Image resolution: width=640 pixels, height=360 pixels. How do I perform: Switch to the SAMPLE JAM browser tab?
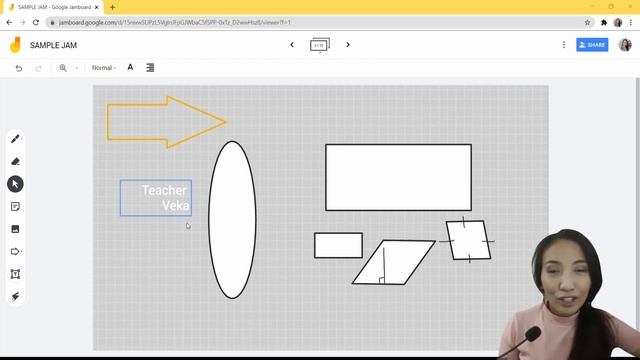point(54,7)
